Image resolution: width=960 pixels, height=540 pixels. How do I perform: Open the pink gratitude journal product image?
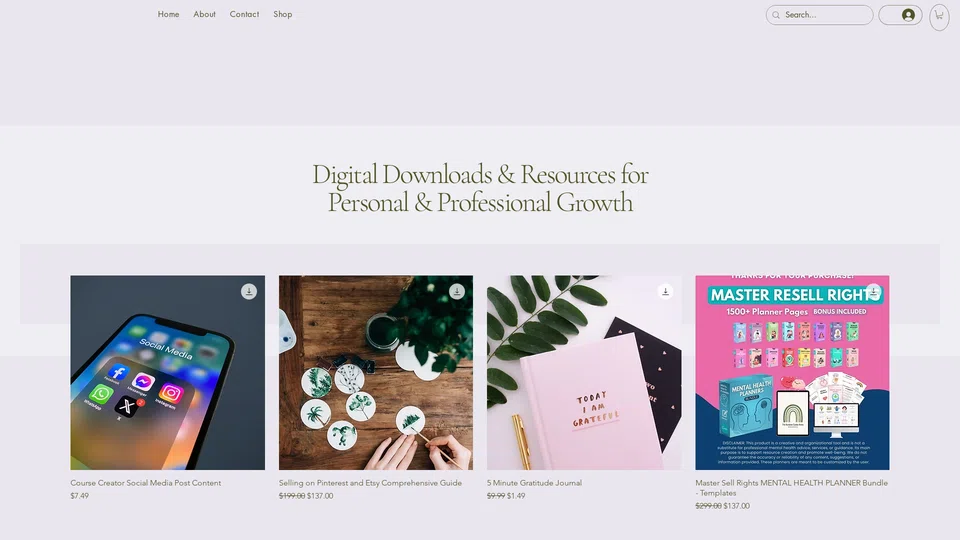point(584,372)
